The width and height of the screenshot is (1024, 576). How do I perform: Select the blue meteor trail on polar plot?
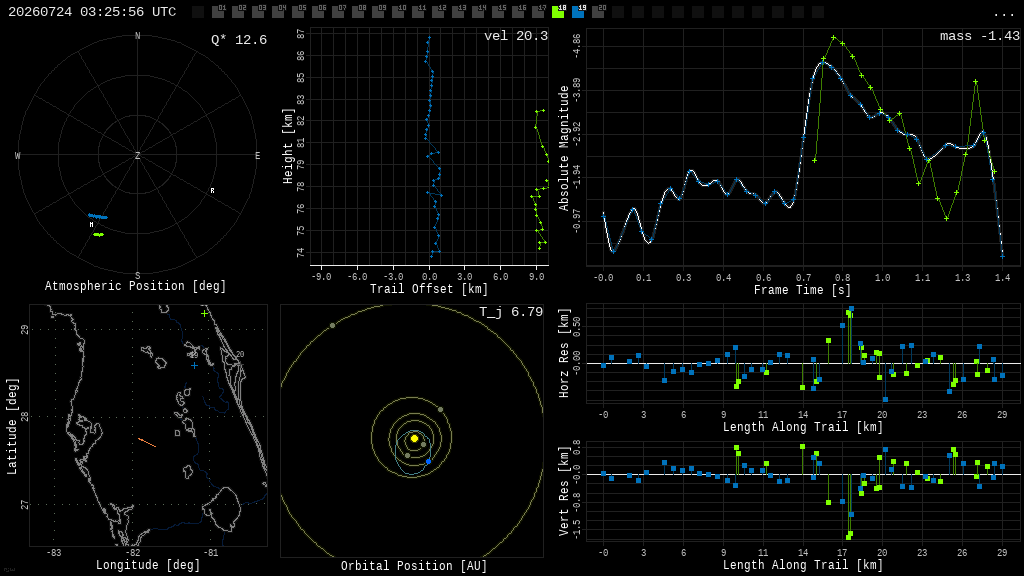(x=98, y=216)
